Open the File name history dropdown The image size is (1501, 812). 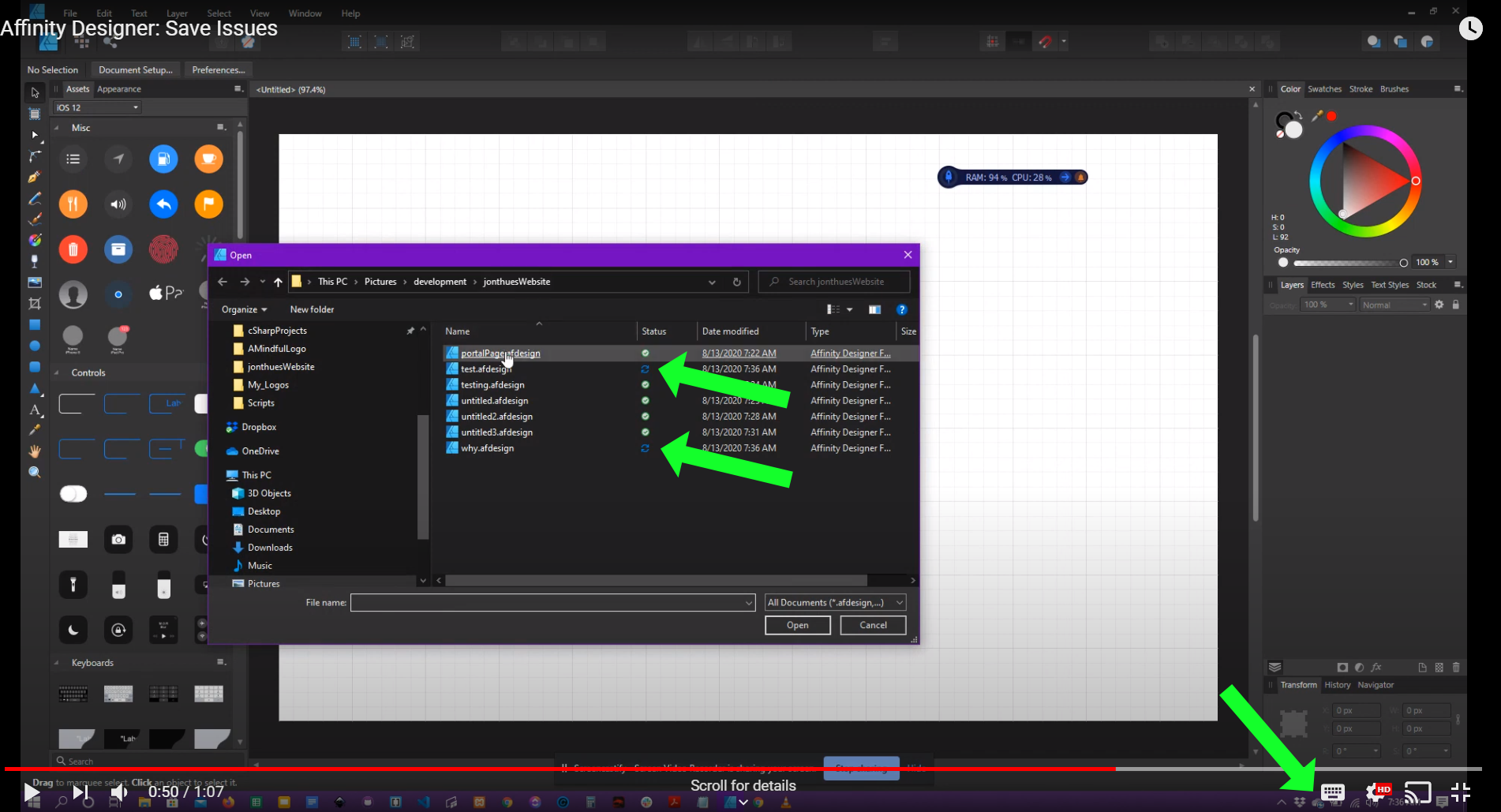click(x=748, y=603)
